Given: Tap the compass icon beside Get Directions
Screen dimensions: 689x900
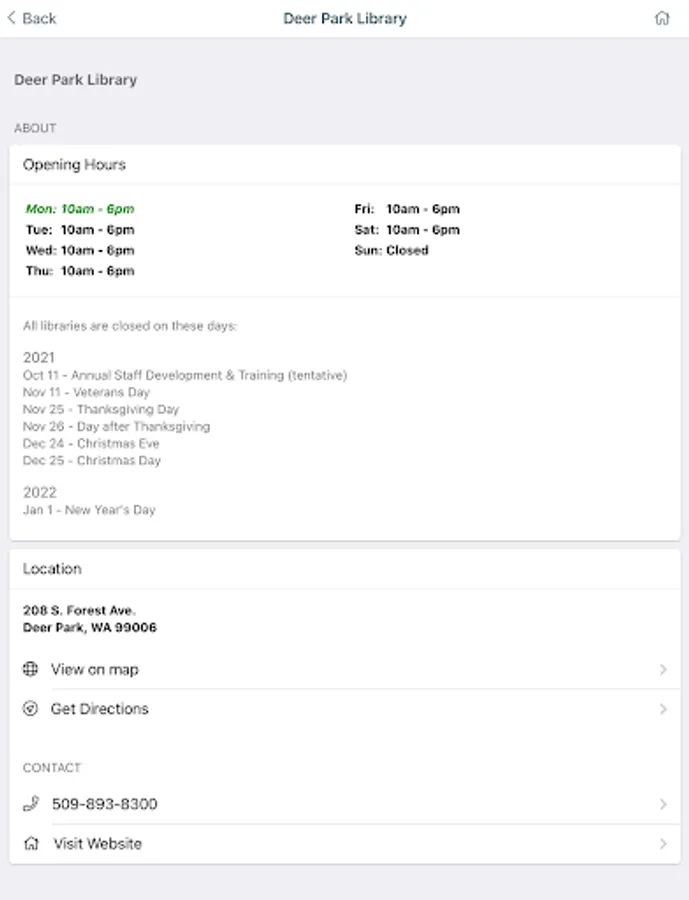Looking at the screenshot, I should tap(31, 709).
